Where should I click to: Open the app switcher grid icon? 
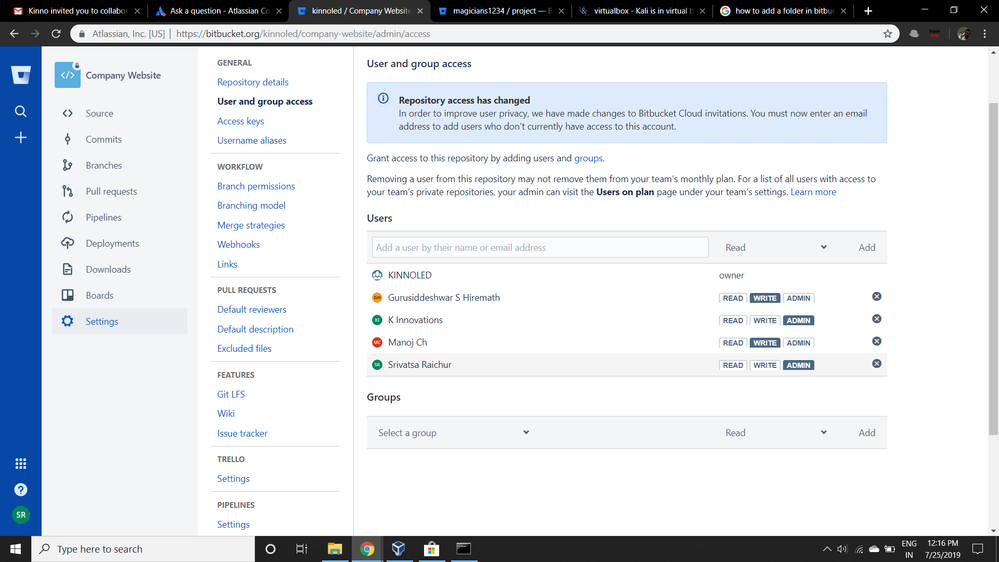[20, 463]
